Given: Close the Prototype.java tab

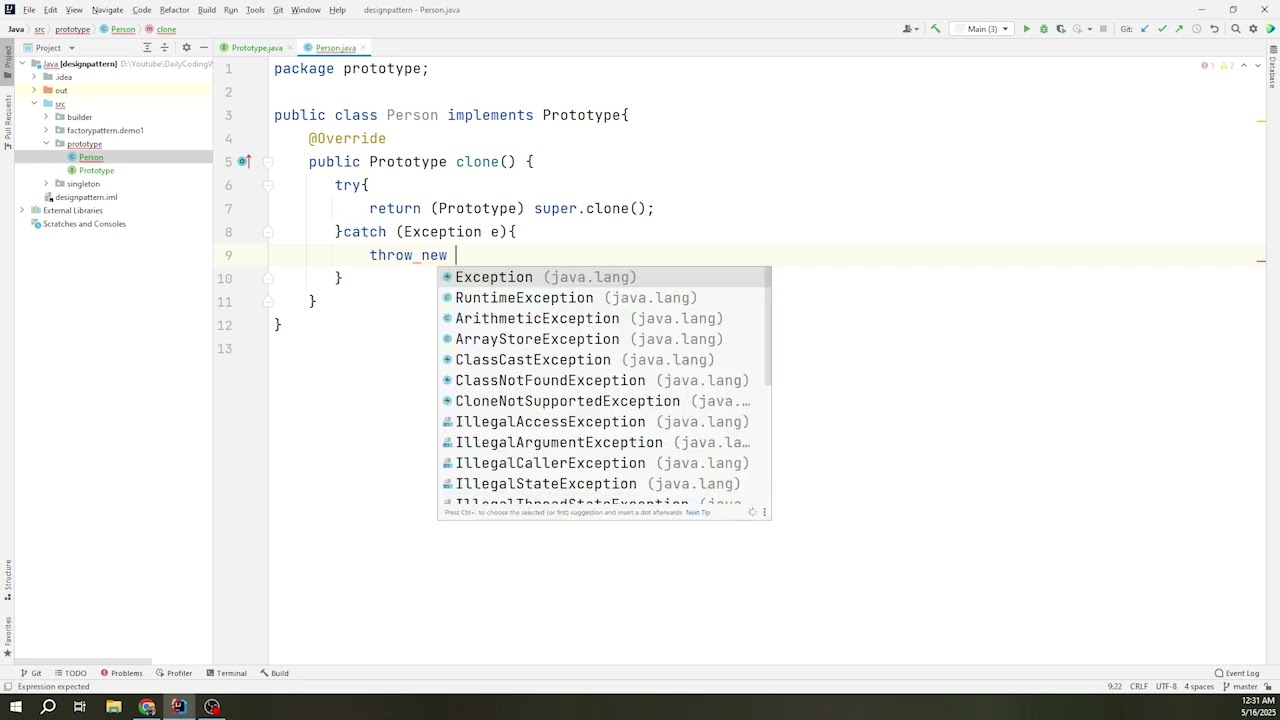Looking at the screenshot, I should pyautogui.click(x=291, y=48).
